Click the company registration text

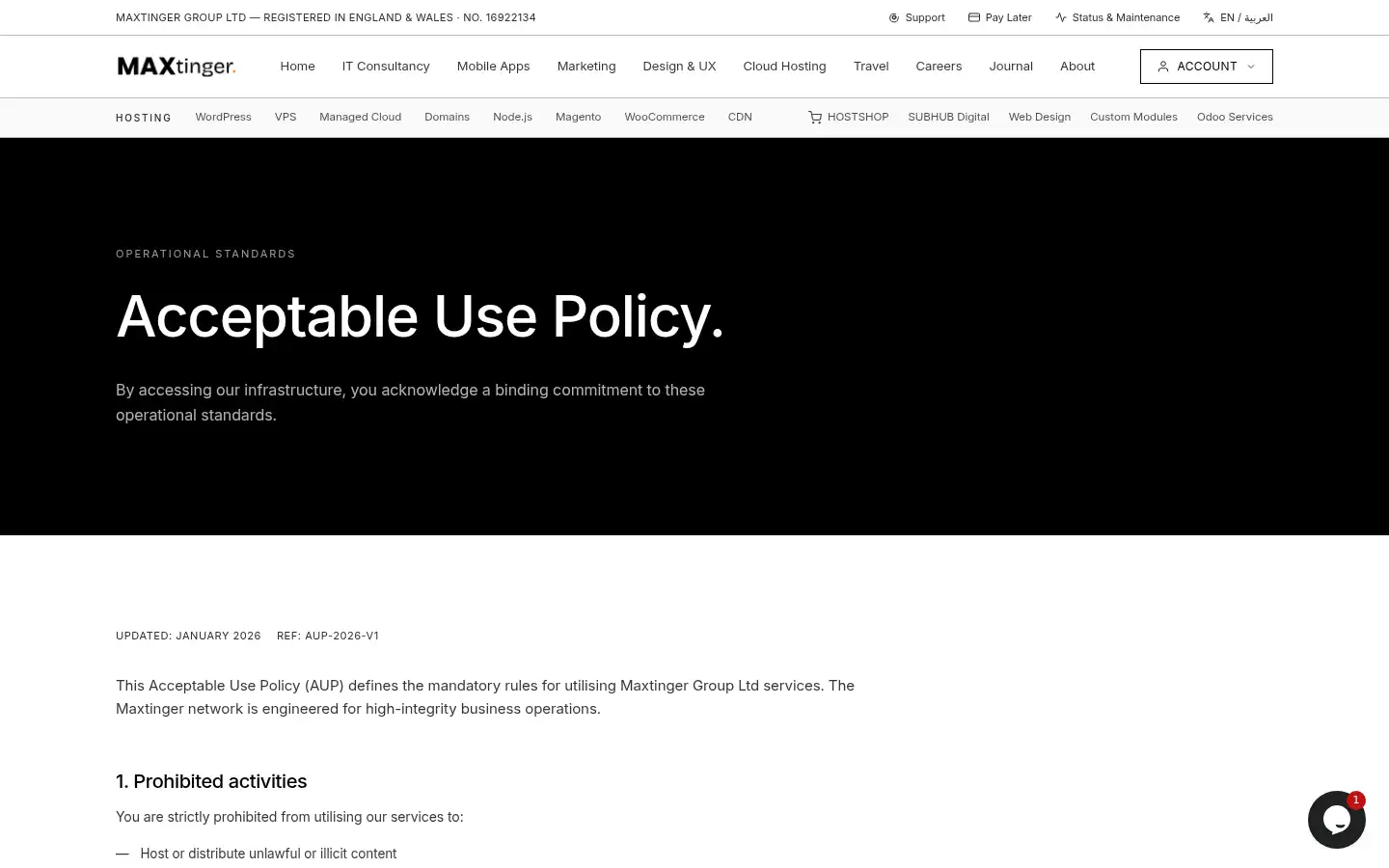pos(326,17)
